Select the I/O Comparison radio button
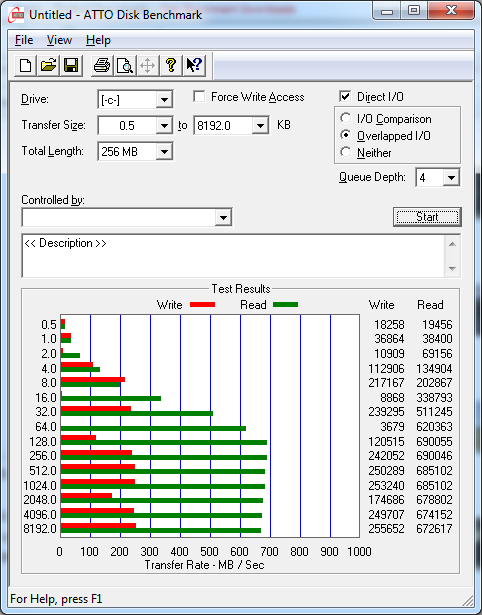This screenshot has width=482, height=615. pos(346,118)
